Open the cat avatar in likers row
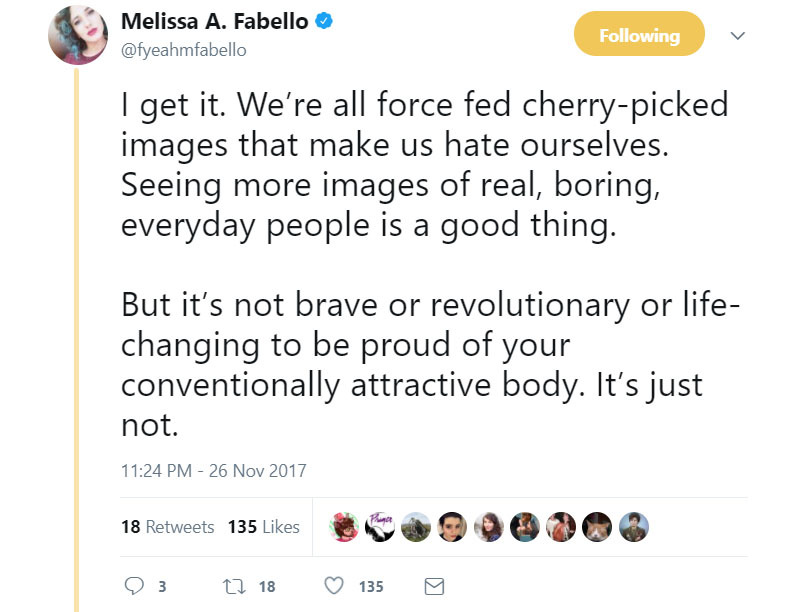 pyautogui.click(x=598, y=526)
